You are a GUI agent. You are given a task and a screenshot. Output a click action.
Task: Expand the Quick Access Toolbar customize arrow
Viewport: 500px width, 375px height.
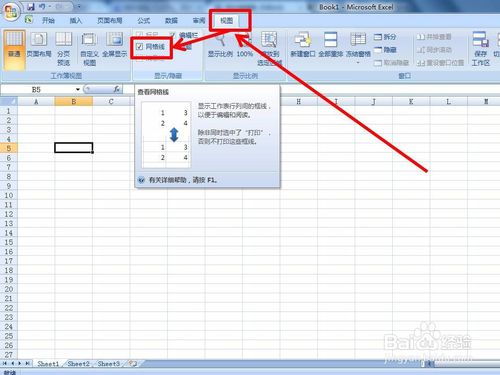click(79, 6)
